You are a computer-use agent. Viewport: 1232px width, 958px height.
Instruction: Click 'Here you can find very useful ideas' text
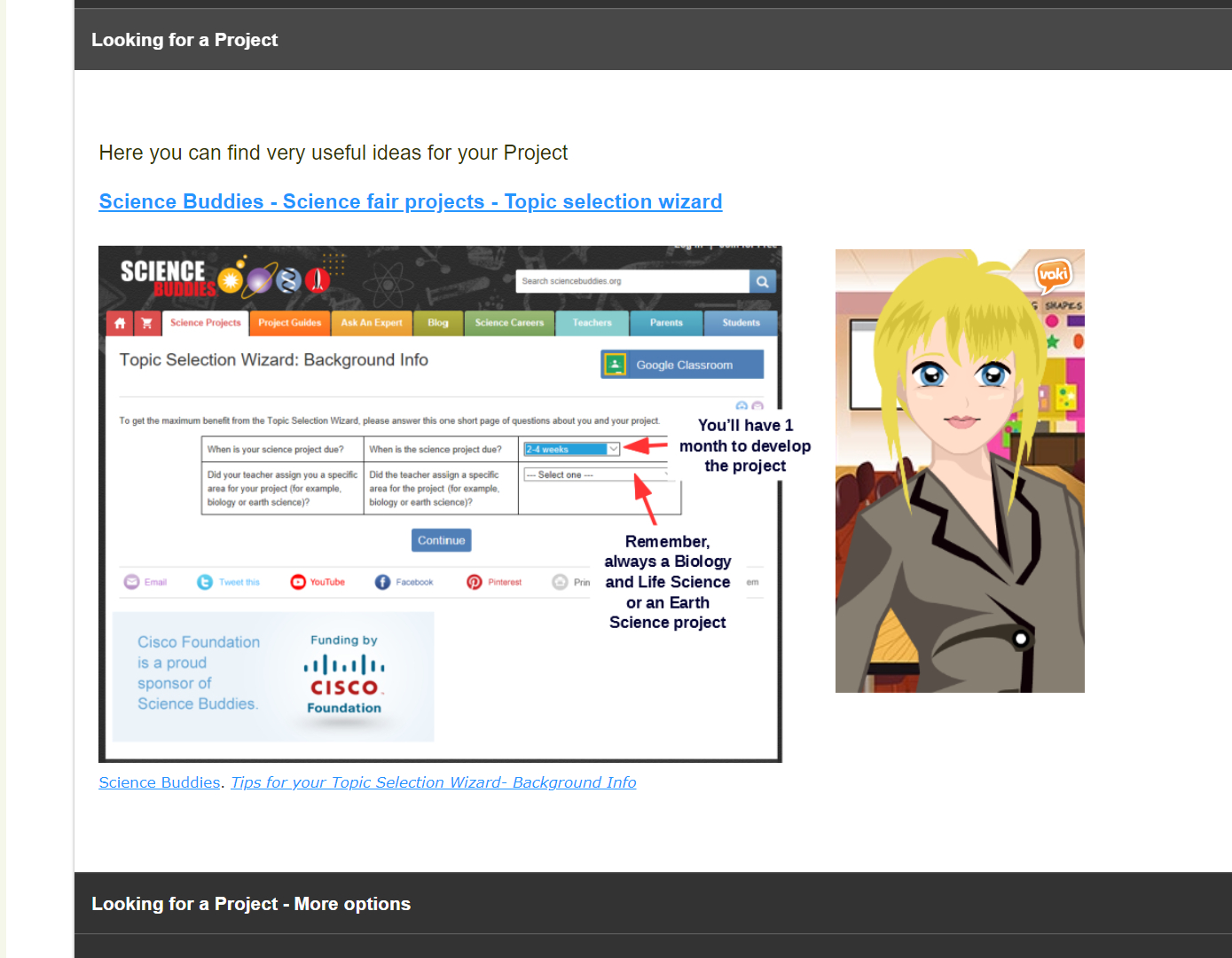(x=334, y=153)
